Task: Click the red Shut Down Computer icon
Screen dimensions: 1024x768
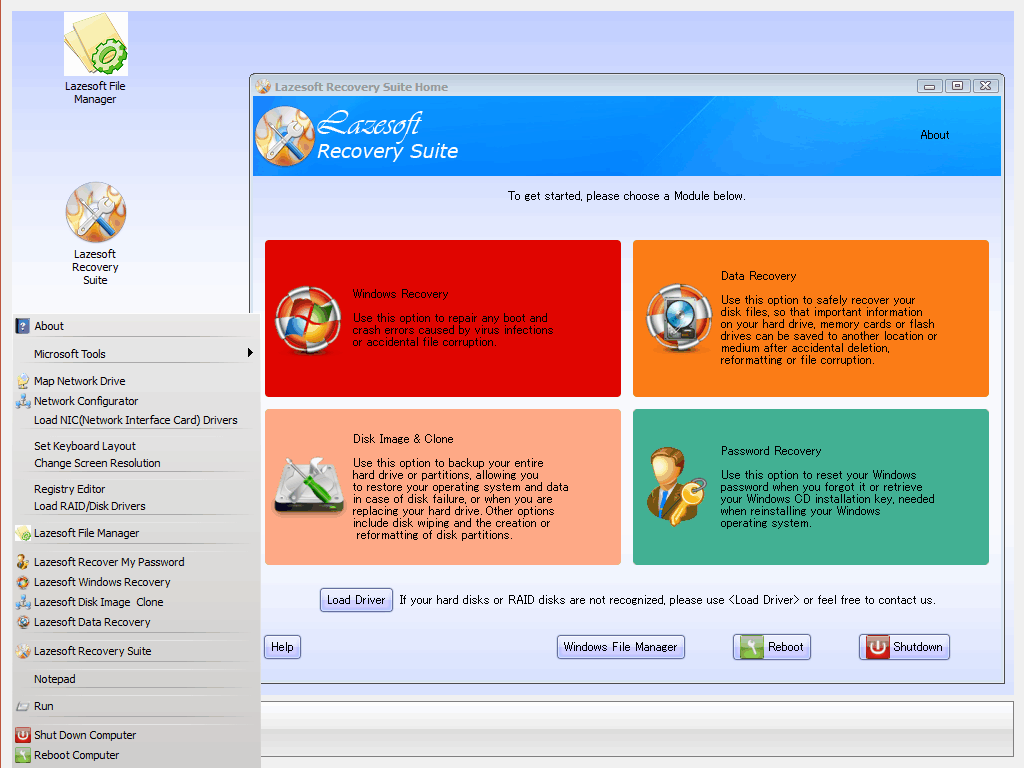Action: click(23, 735)
